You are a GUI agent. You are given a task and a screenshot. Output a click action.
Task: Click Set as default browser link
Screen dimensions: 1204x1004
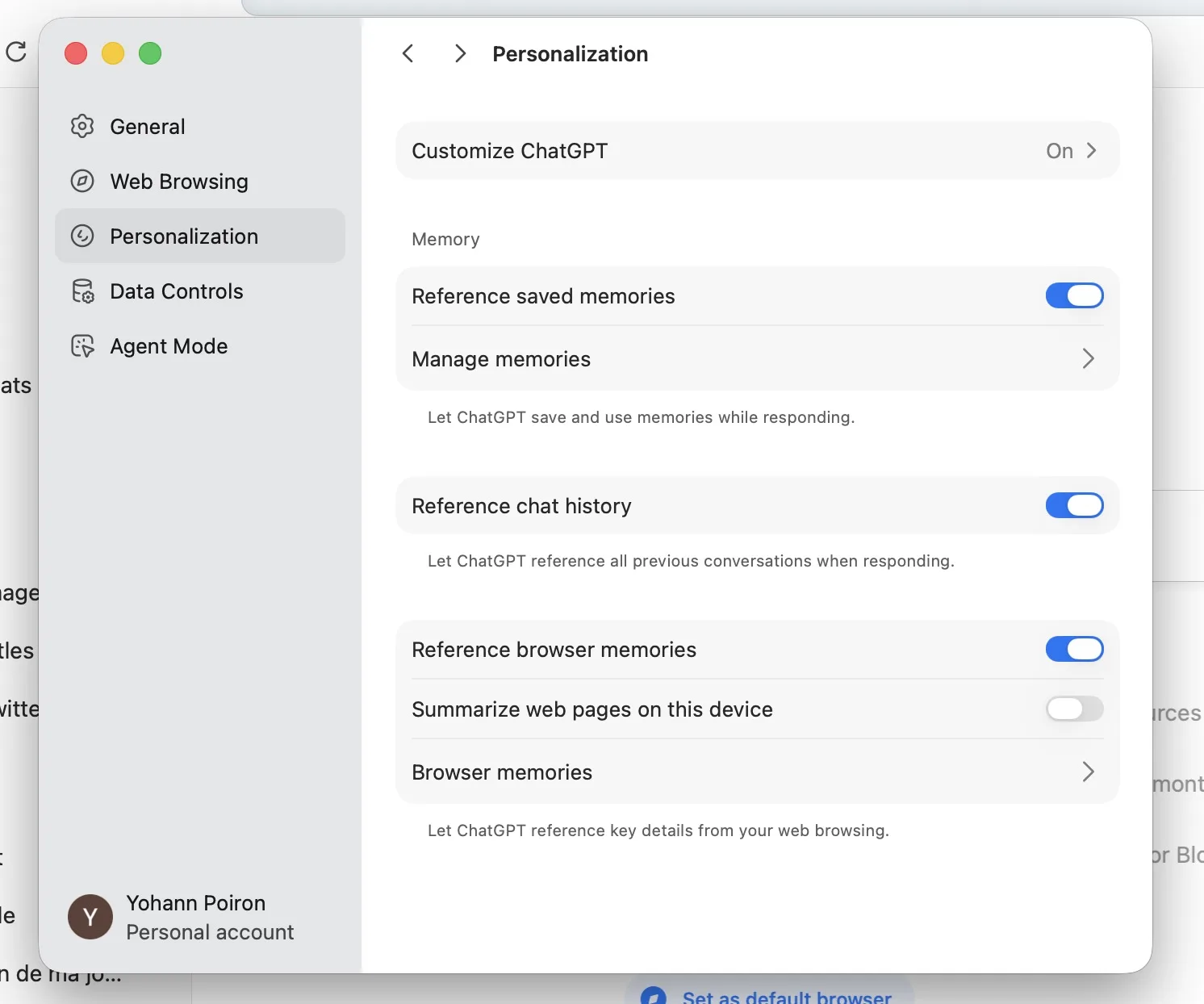[786, 996]
